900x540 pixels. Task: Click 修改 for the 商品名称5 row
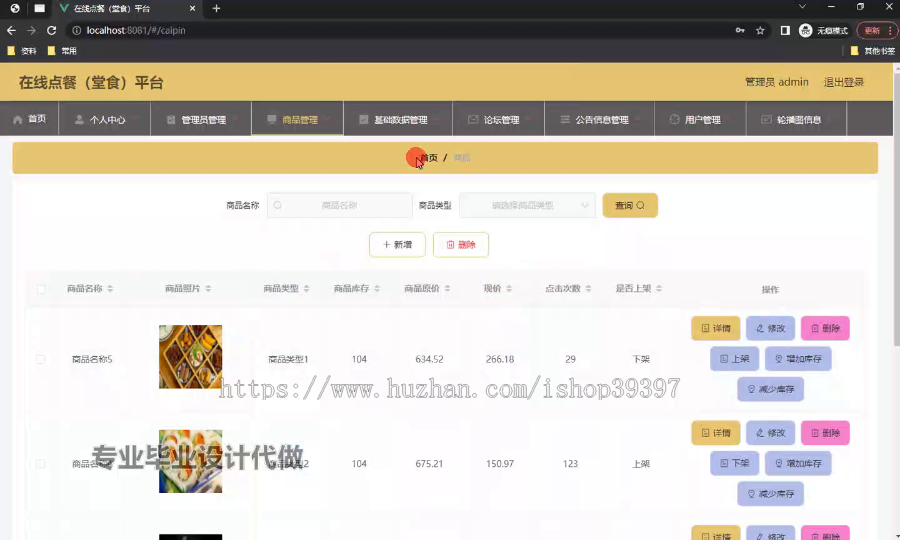(x=770, y=328)
